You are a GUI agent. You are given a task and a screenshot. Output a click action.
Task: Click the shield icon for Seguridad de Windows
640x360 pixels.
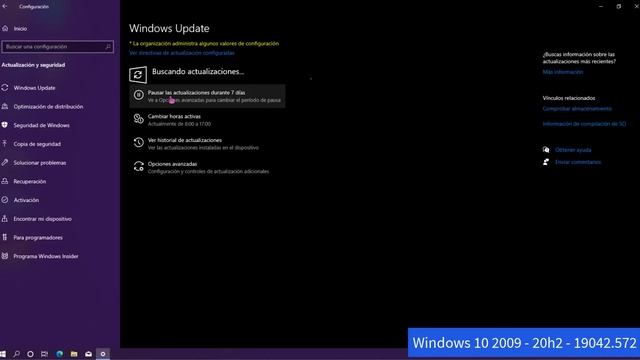(x=5, y=125)
